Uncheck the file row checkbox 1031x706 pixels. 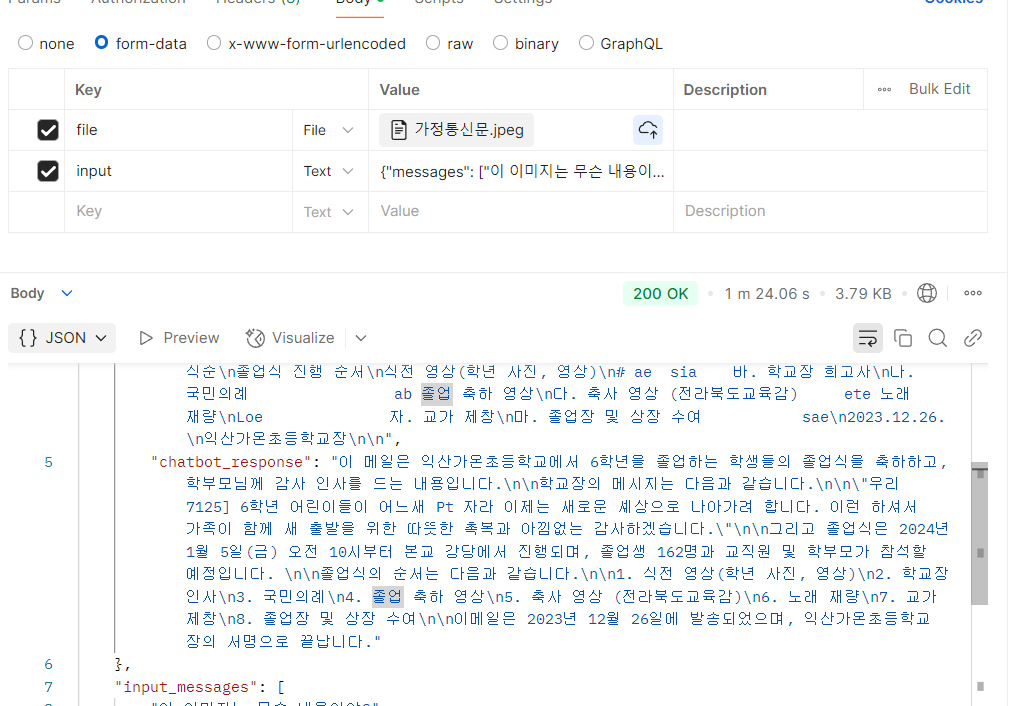click(48, 130)
